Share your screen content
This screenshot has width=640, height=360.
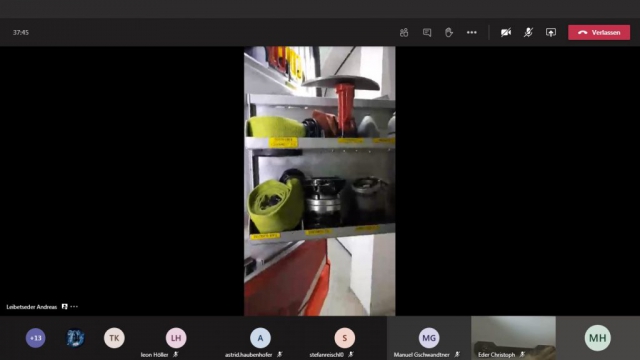point(551,32)
